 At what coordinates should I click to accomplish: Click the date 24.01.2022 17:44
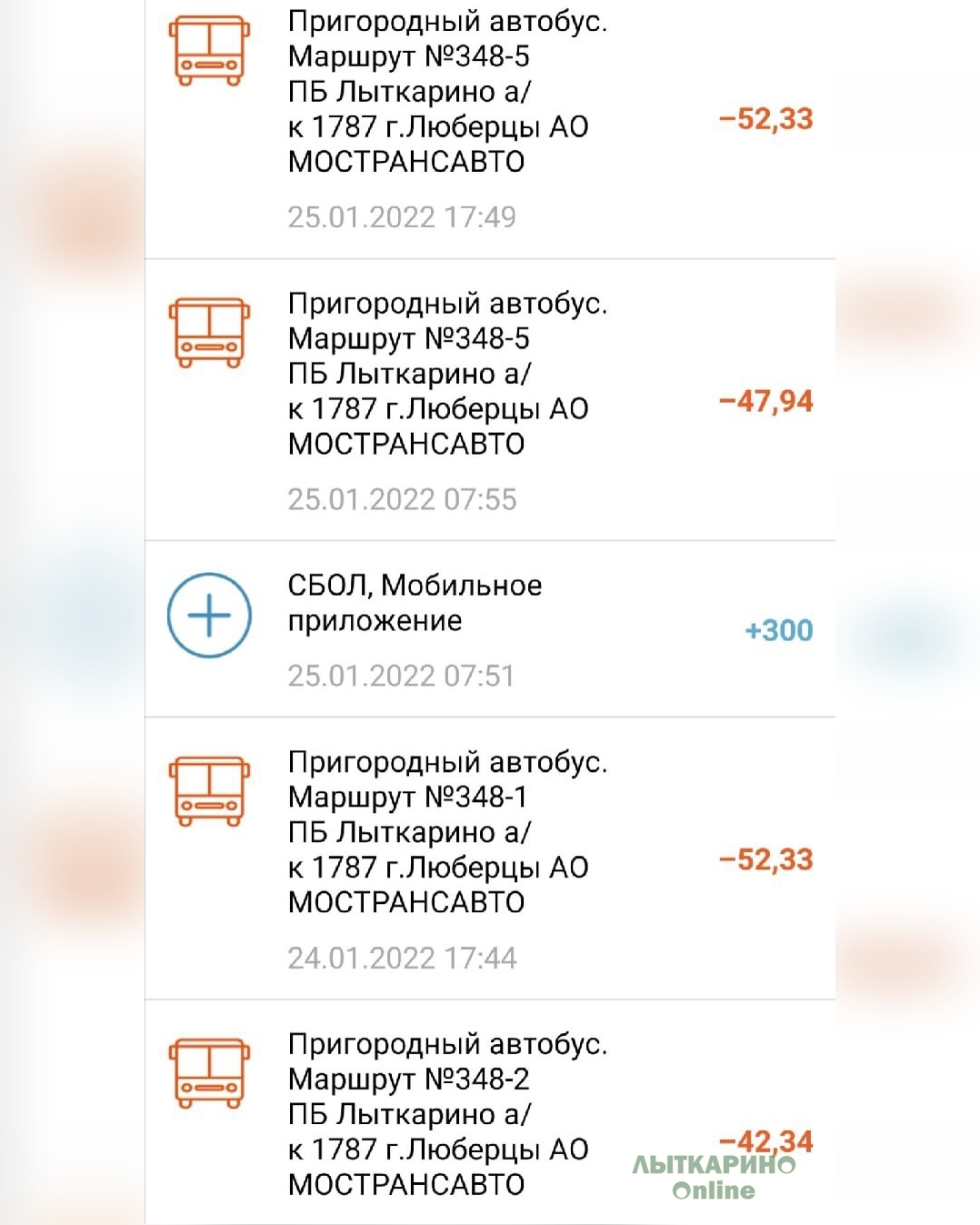coord(402,958)
